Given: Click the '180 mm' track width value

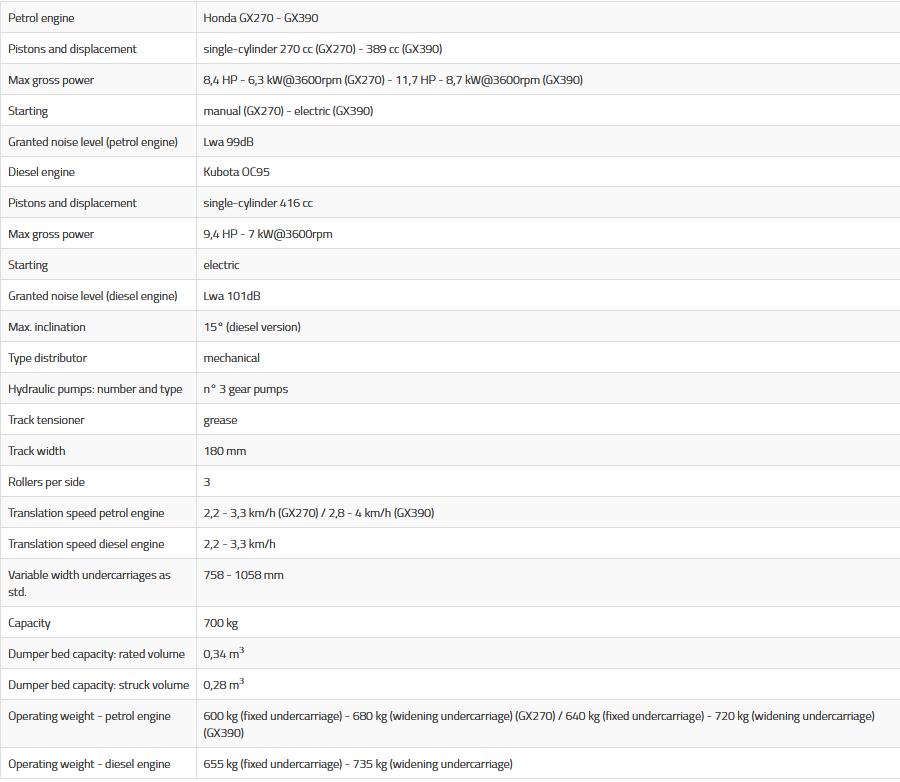Looking at the screenshot, I should (225, 451).
